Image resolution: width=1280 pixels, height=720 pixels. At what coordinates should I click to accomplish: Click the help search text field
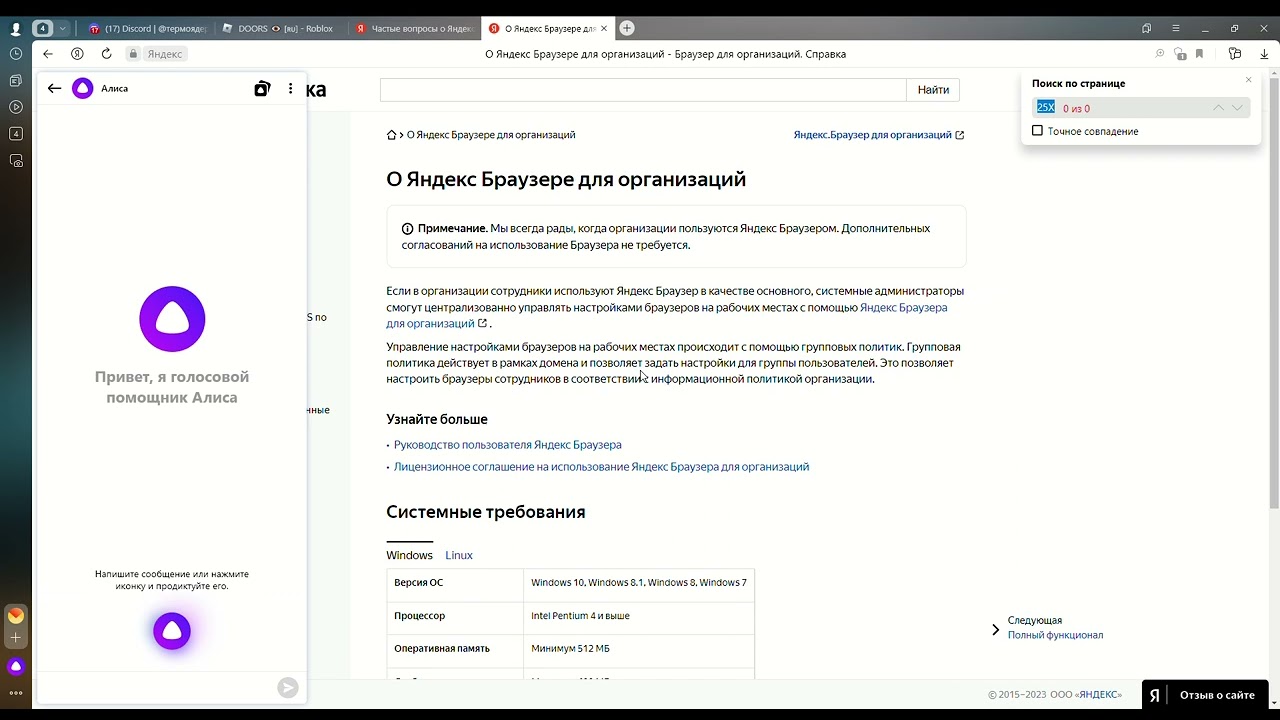pyautogui.click(x=643, y=90)
